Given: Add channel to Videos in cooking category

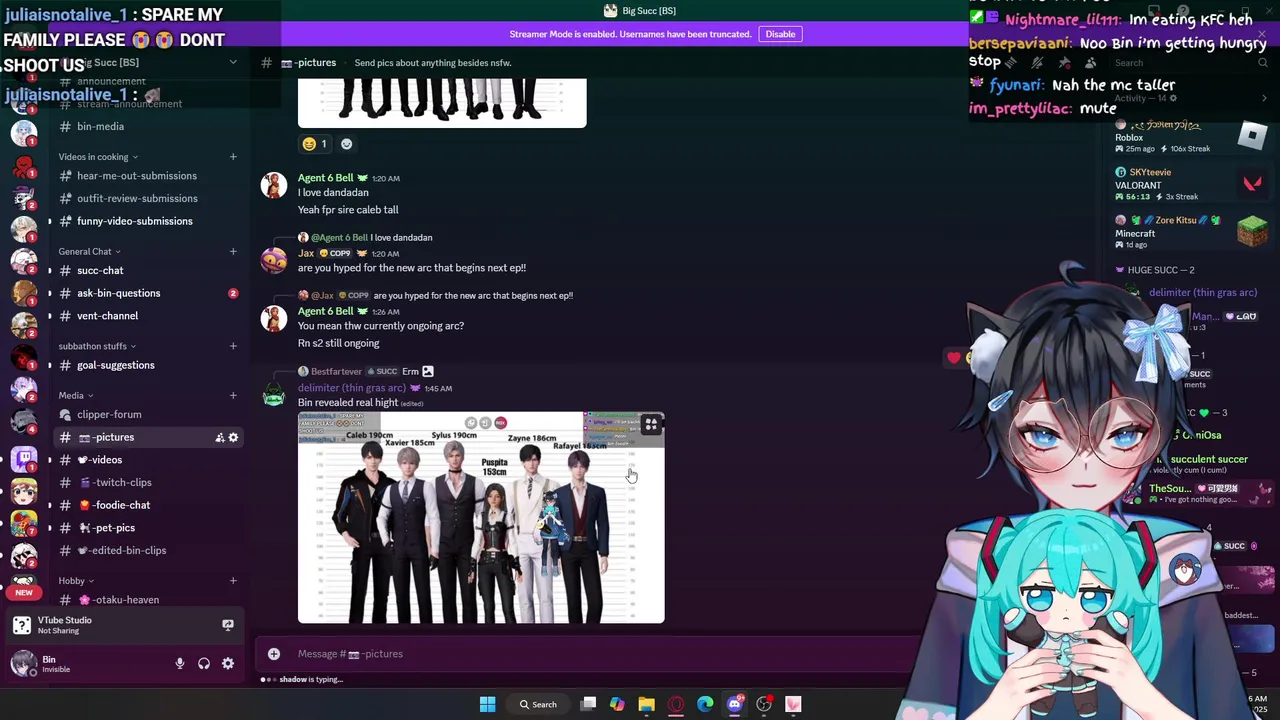Looking at the screenshot, I should tap(233, 157).
